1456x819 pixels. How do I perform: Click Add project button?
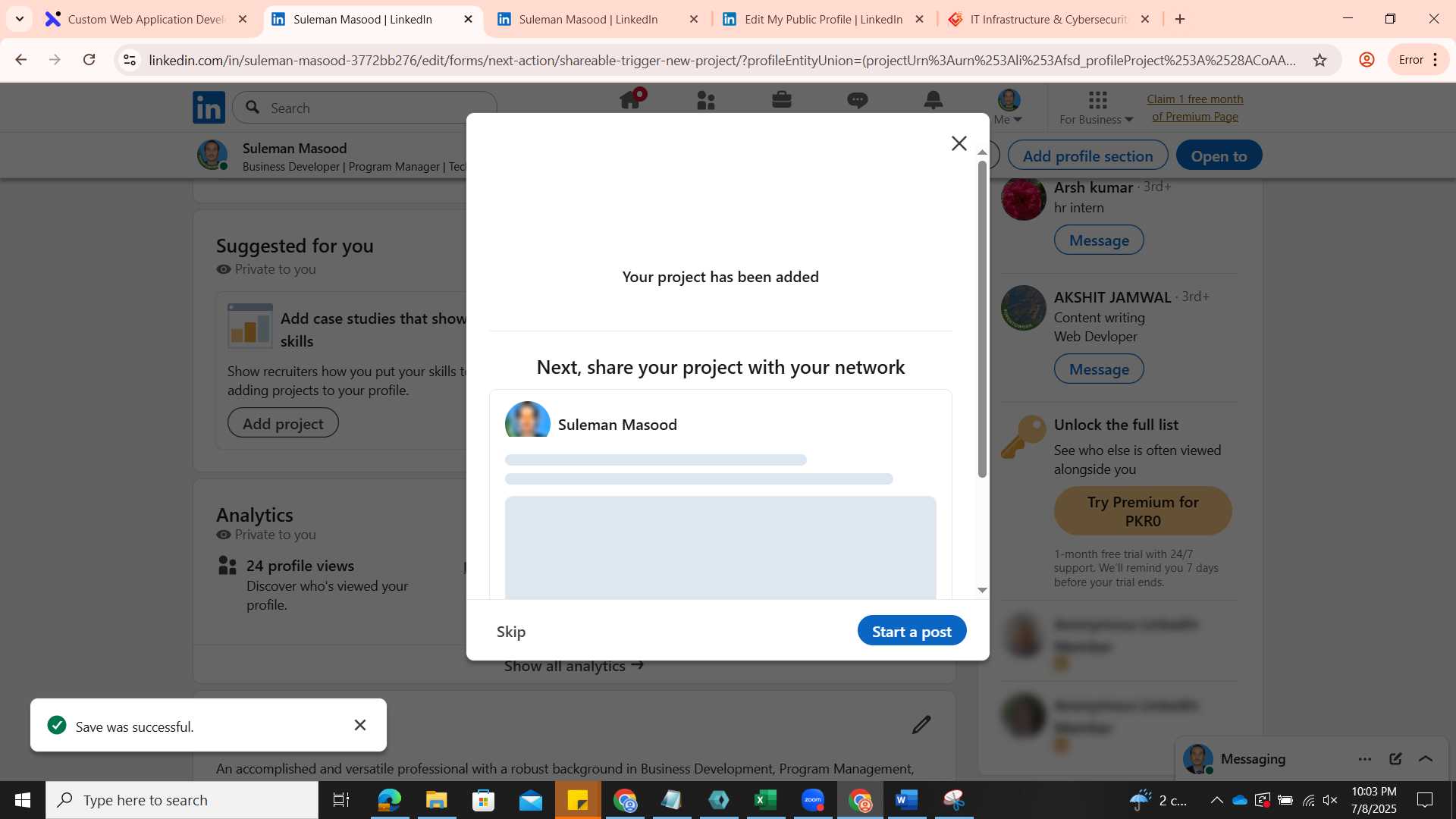pos(283,423)
